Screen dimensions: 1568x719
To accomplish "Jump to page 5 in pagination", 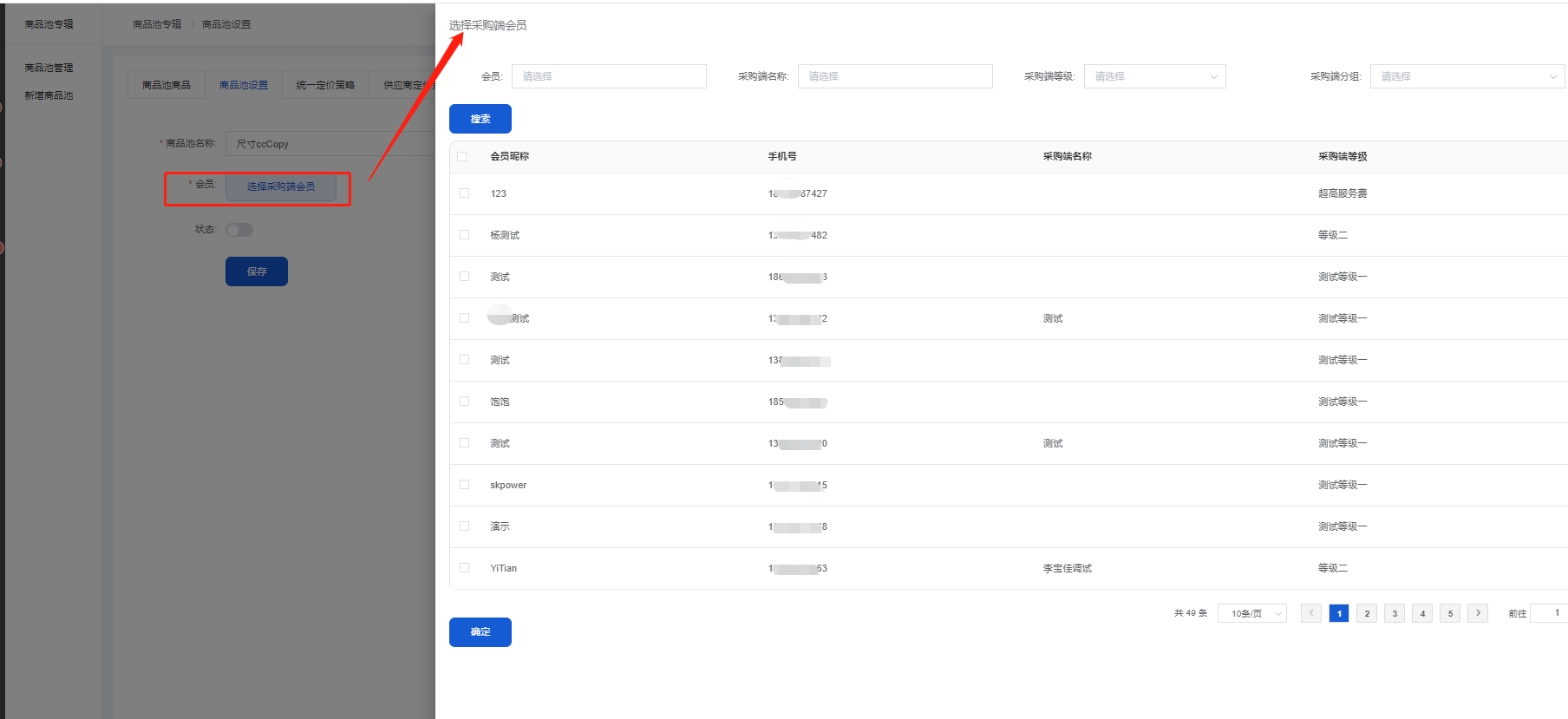I will (1450, 613).
